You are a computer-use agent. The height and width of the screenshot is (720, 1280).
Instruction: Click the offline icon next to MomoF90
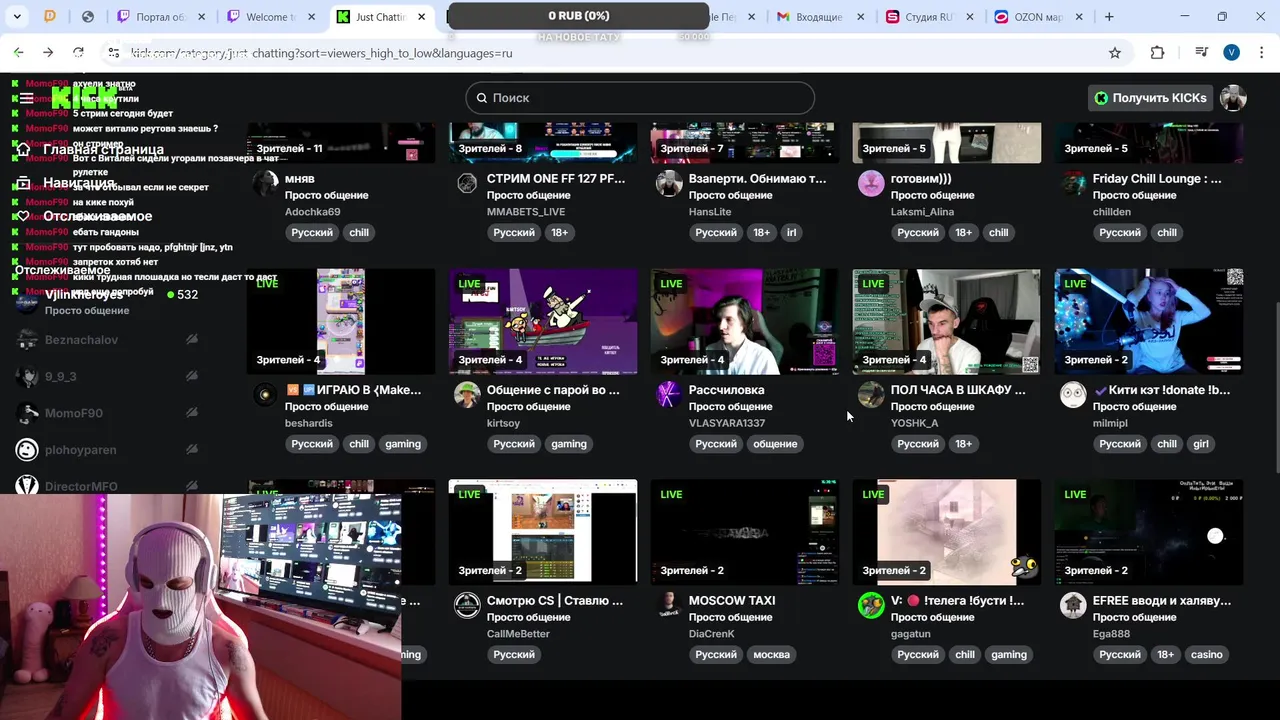(191, 413)
